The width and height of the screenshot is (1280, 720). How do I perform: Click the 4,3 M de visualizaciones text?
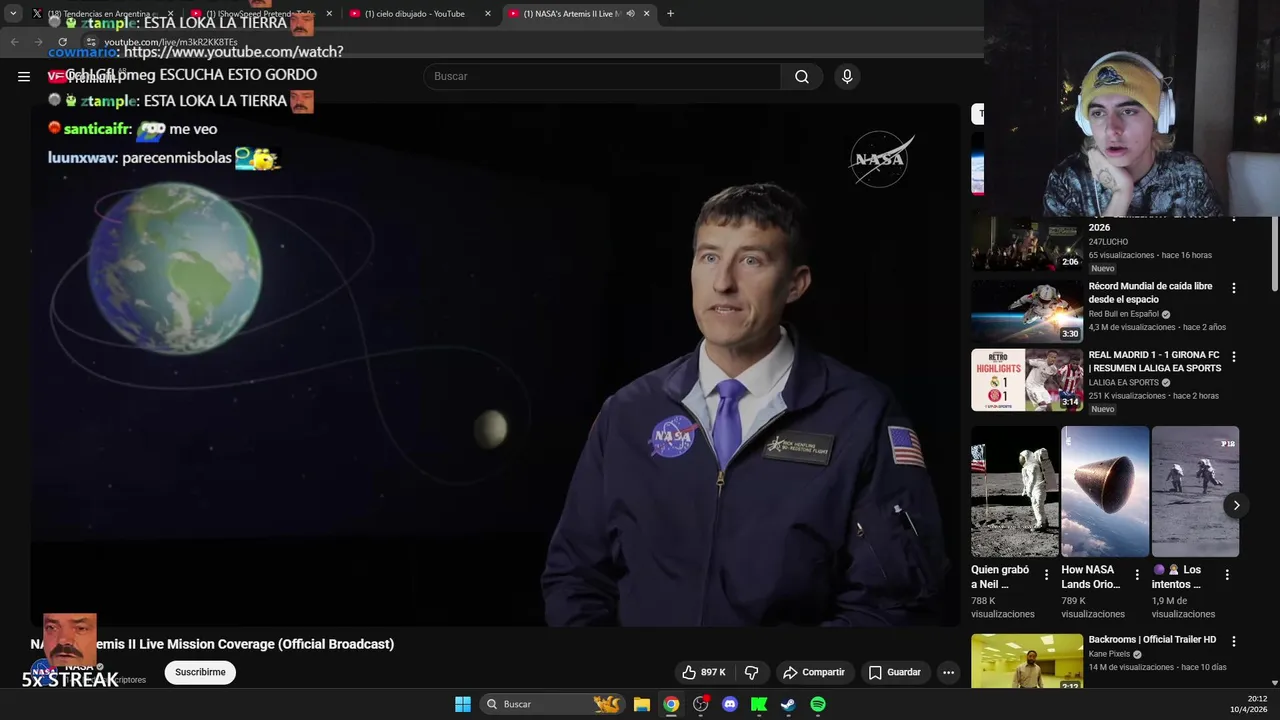coord(1132,327)
